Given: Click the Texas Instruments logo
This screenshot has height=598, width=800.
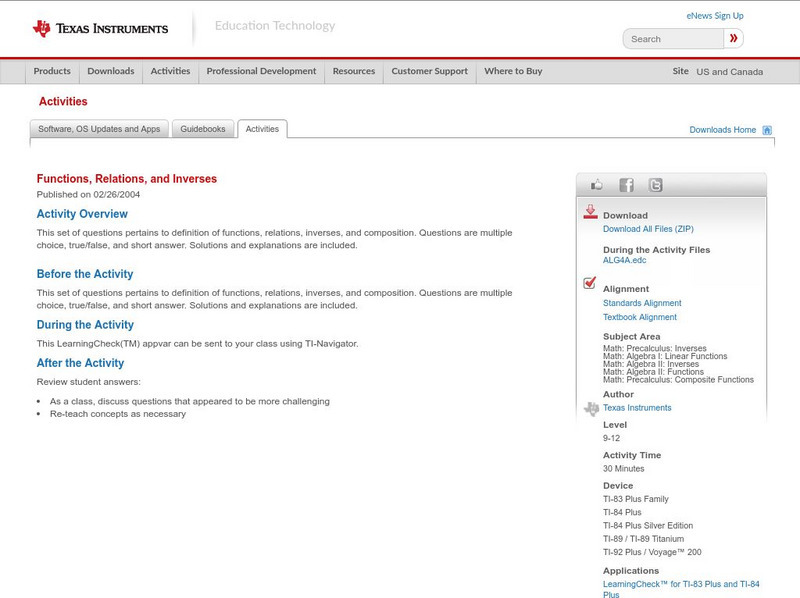Looking at the screenshot, I should click(101, 29).
